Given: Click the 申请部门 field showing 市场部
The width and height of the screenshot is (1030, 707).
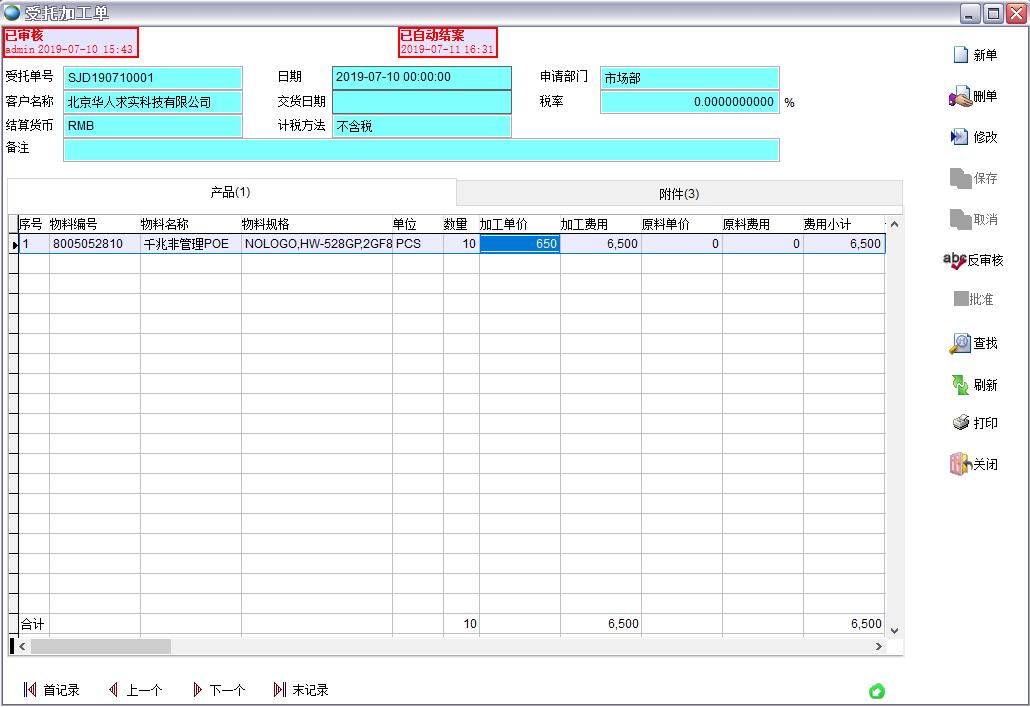Looking at the screenshot, I should pyautogui.click(x=688, y=78).
